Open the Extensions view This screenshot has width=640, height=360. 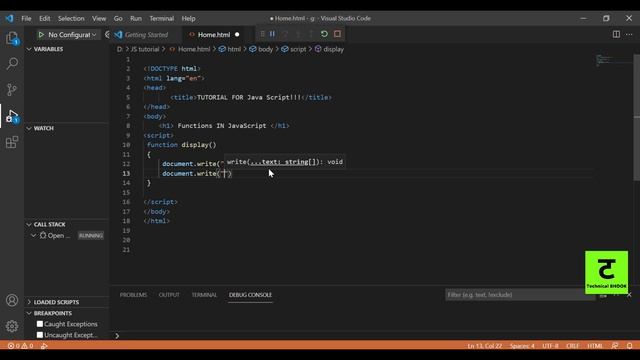coord(12,142)
